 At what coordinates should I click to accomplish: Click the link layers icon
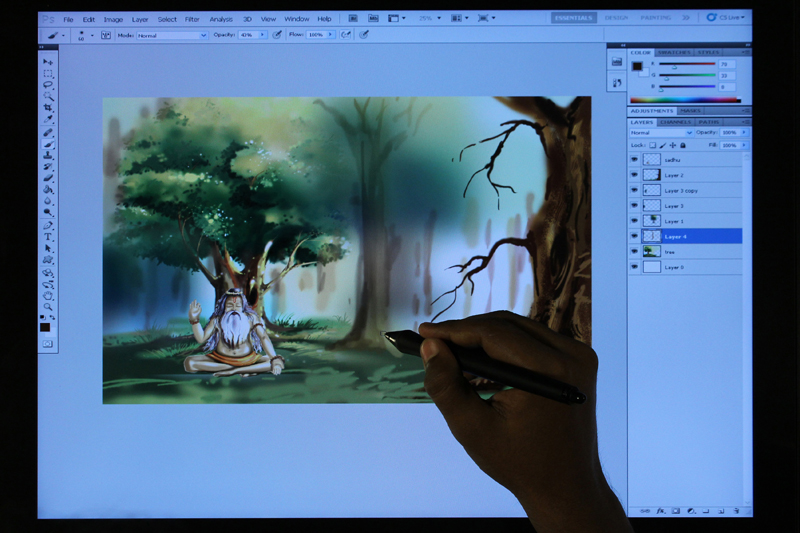coord(646,510)
